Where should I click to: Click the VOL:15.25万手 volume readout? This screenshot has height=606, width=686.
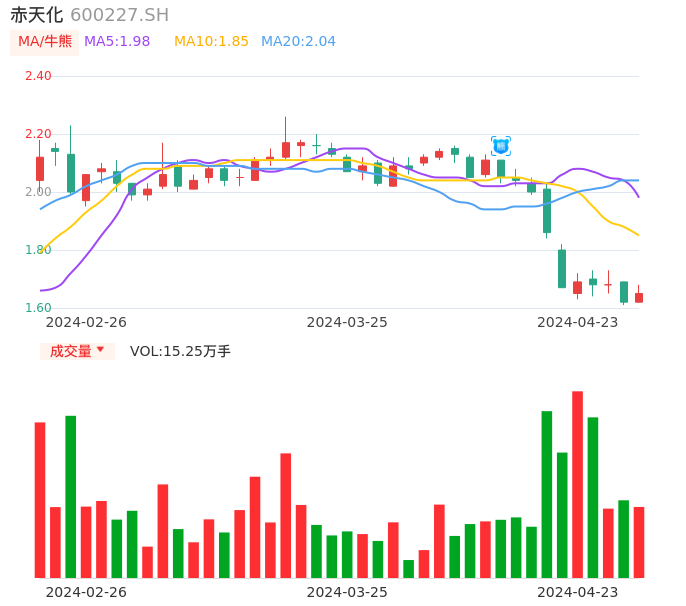tap(180, 351)
